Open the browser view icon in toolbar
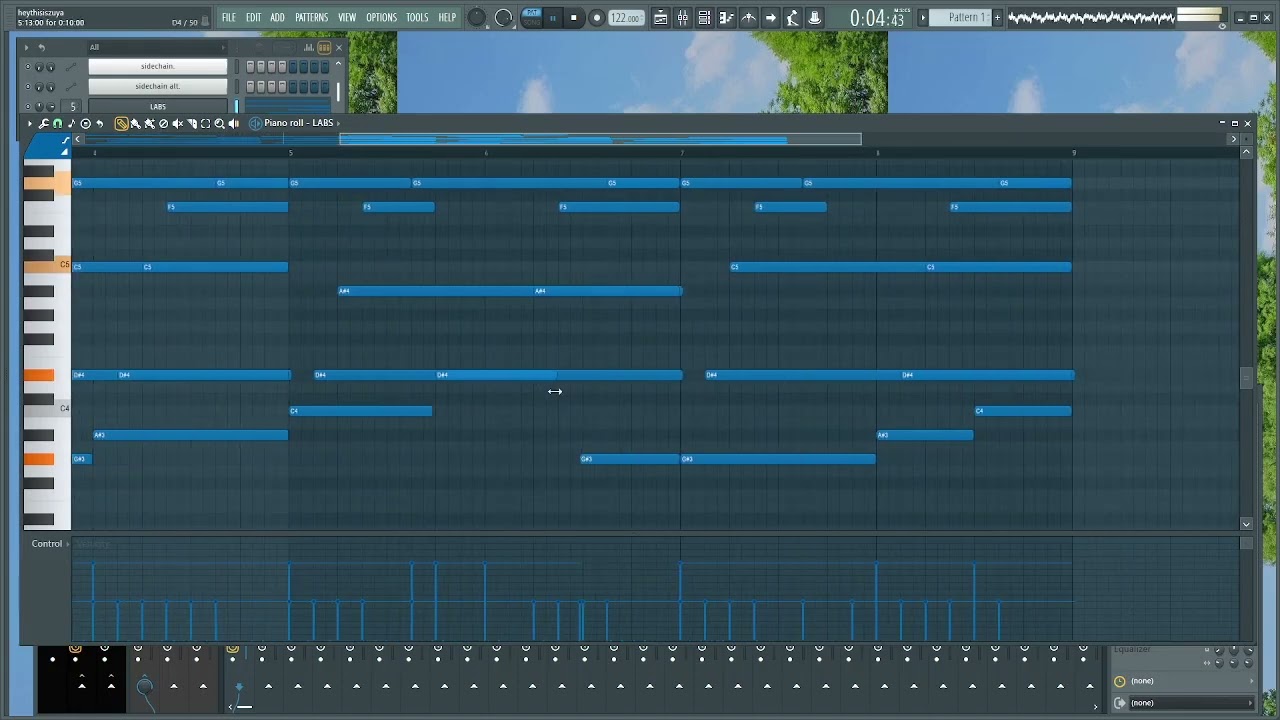The width and height of the screenshot is (1280, 720). click(x=748, y=18)
